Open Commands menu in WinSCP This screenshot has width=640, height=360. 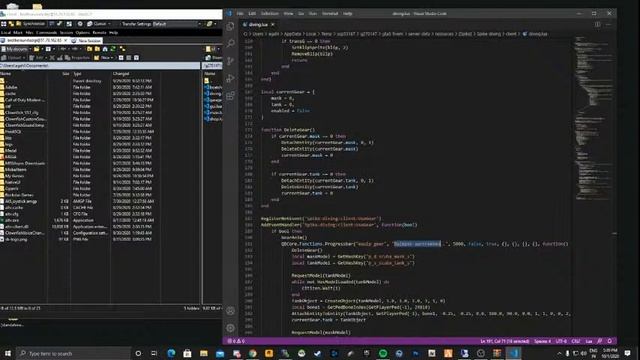(x=47, y=33)
